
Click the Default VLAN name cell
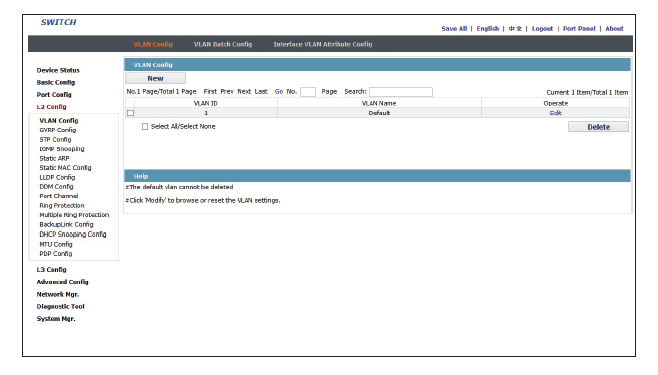[379, 113]
